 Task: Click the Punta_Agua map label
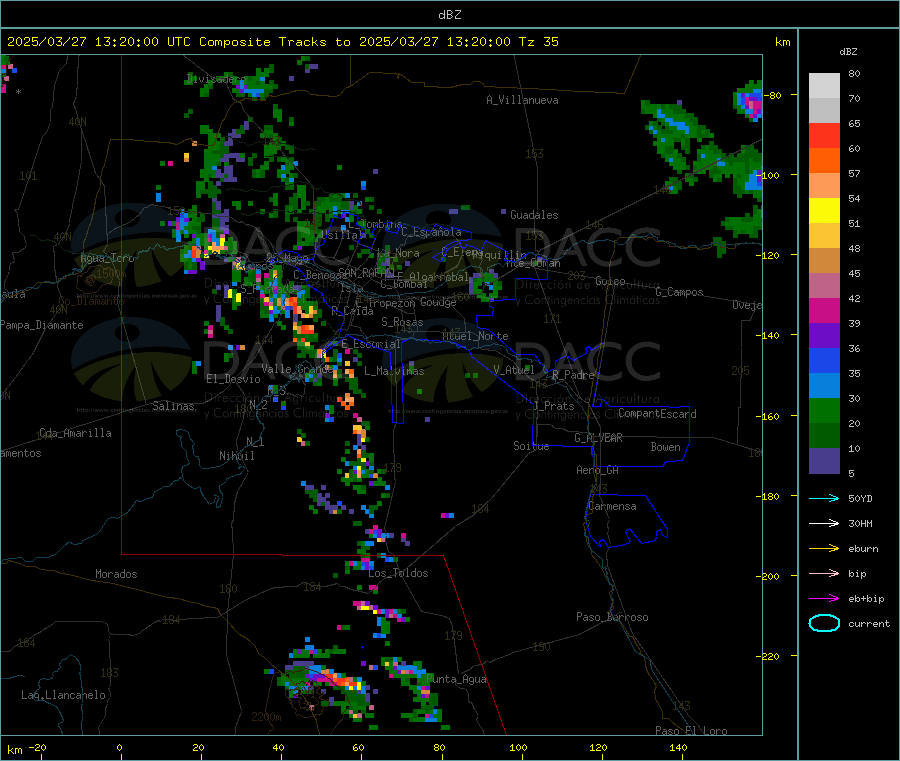(x=457, y=679)
